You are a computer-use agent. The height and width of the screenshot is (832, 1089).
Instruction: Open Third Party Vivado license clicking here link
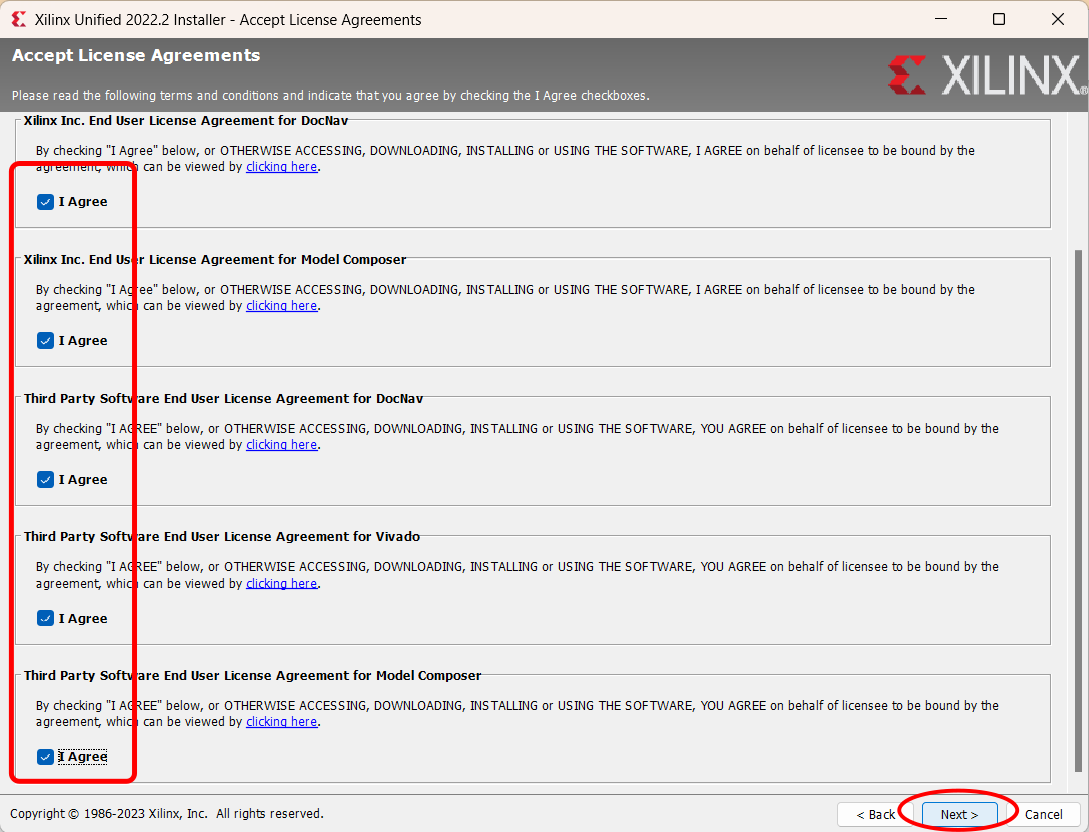(281, 583)
